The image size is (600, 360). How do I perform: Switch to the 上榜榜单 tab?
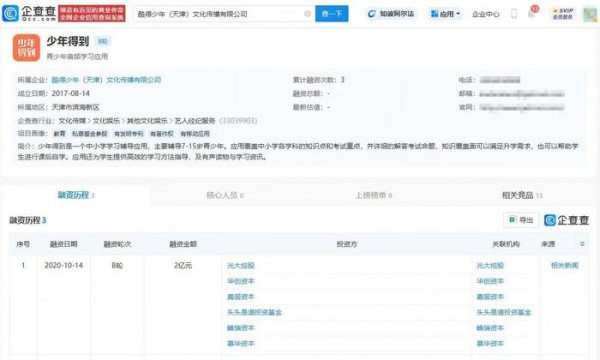point(373,195)
